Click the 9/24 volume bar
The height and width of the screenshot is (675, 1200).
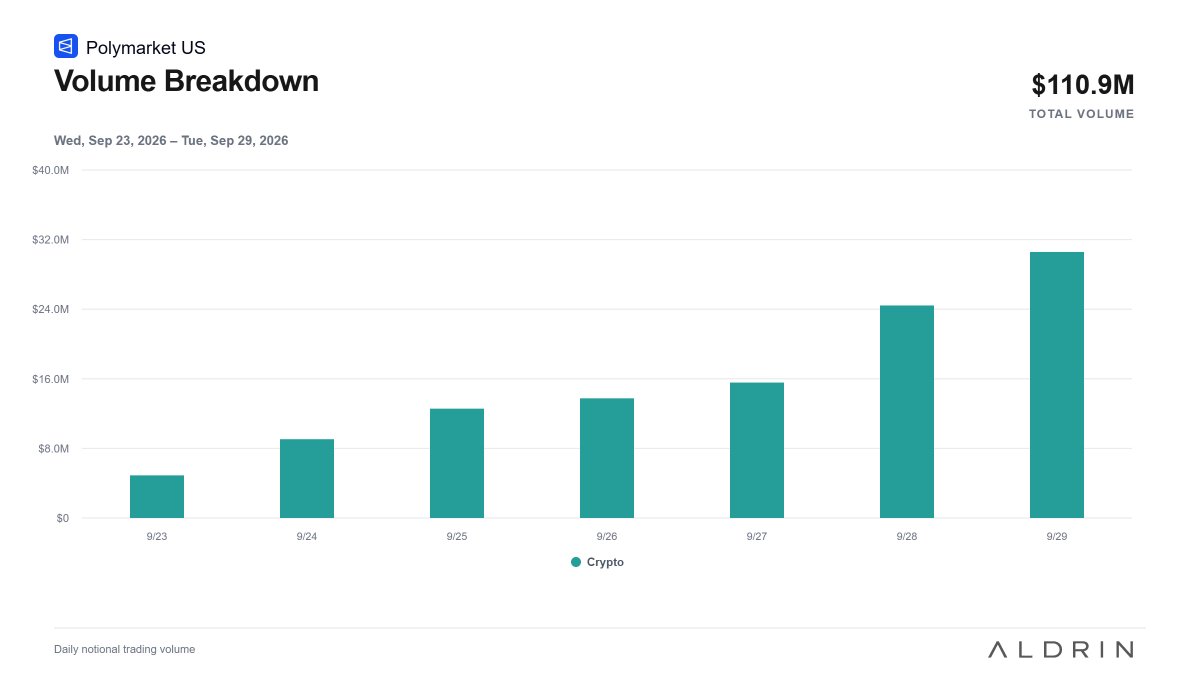[307, 478]
